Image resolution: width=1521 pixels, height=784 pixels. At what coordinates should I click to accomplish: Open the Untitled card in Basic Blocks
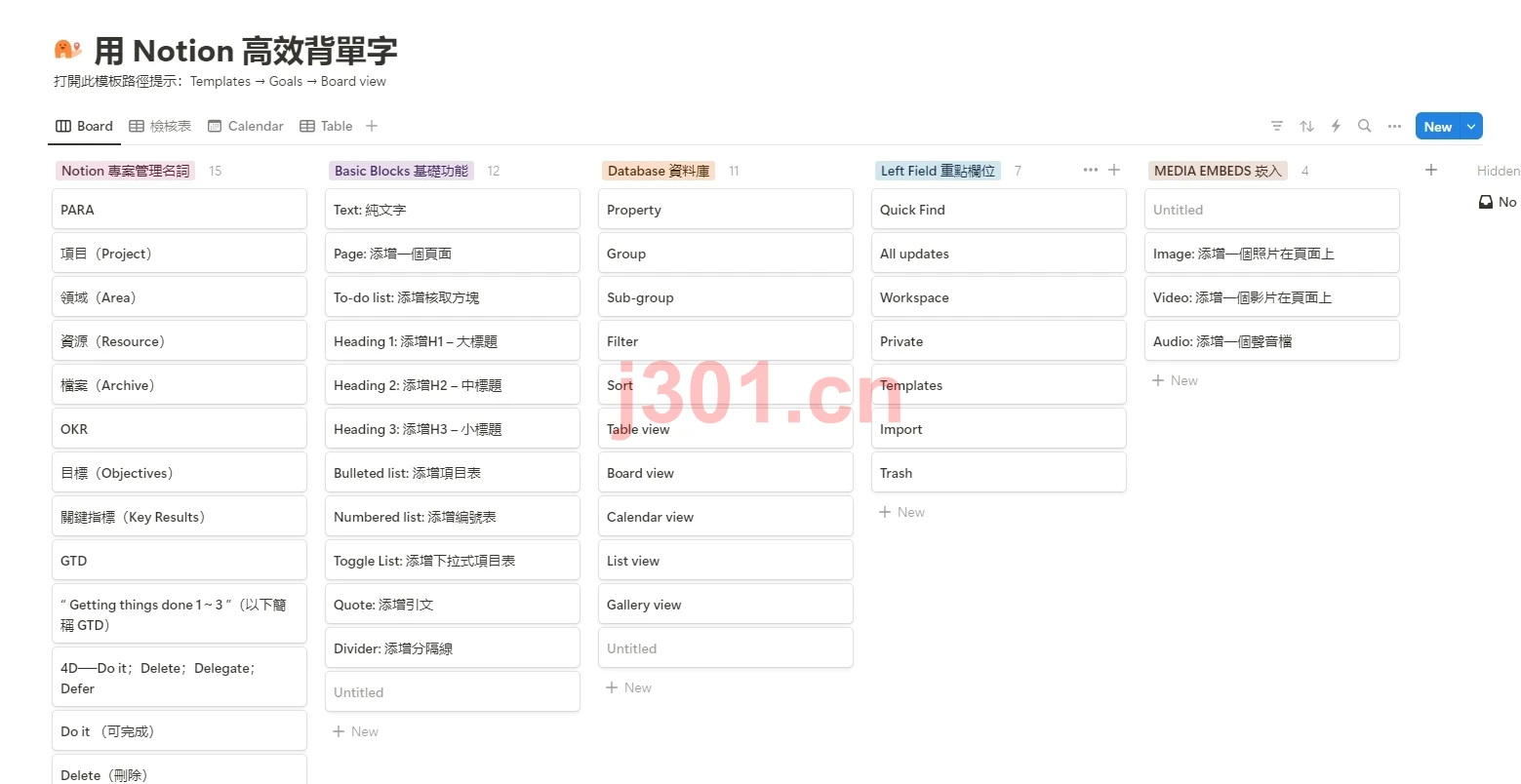tap(453, 692)
